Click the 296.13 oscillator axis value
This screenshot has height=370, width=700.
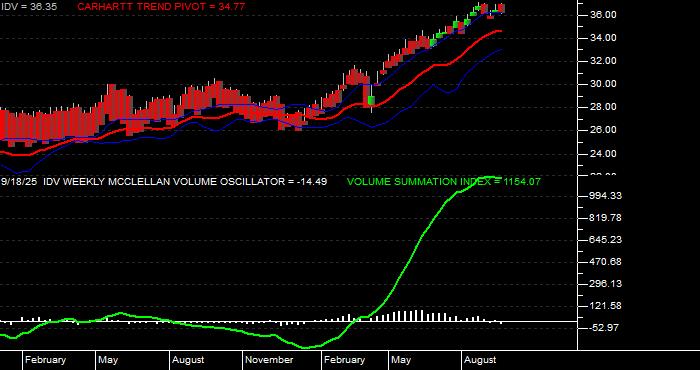point(605,284)
